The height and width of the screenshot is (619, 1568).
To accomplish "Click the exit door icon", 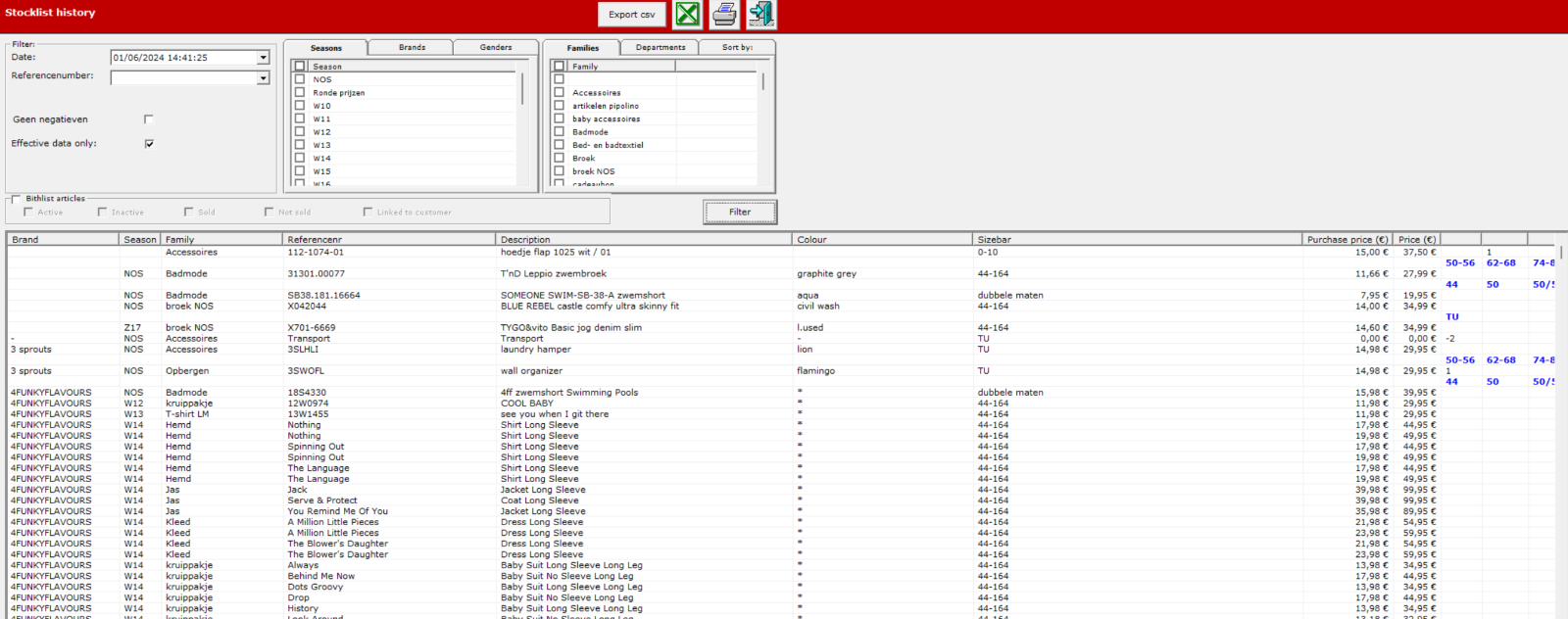I will [761, 14].
